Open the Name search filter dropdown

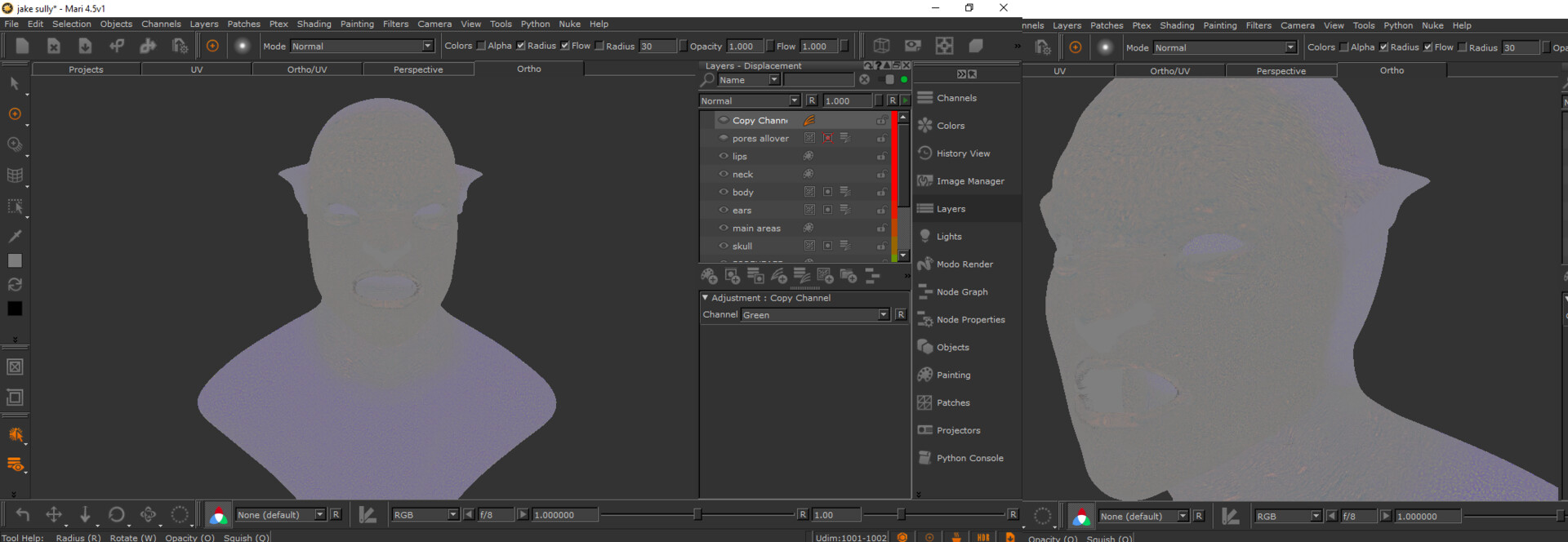(749, 80)
